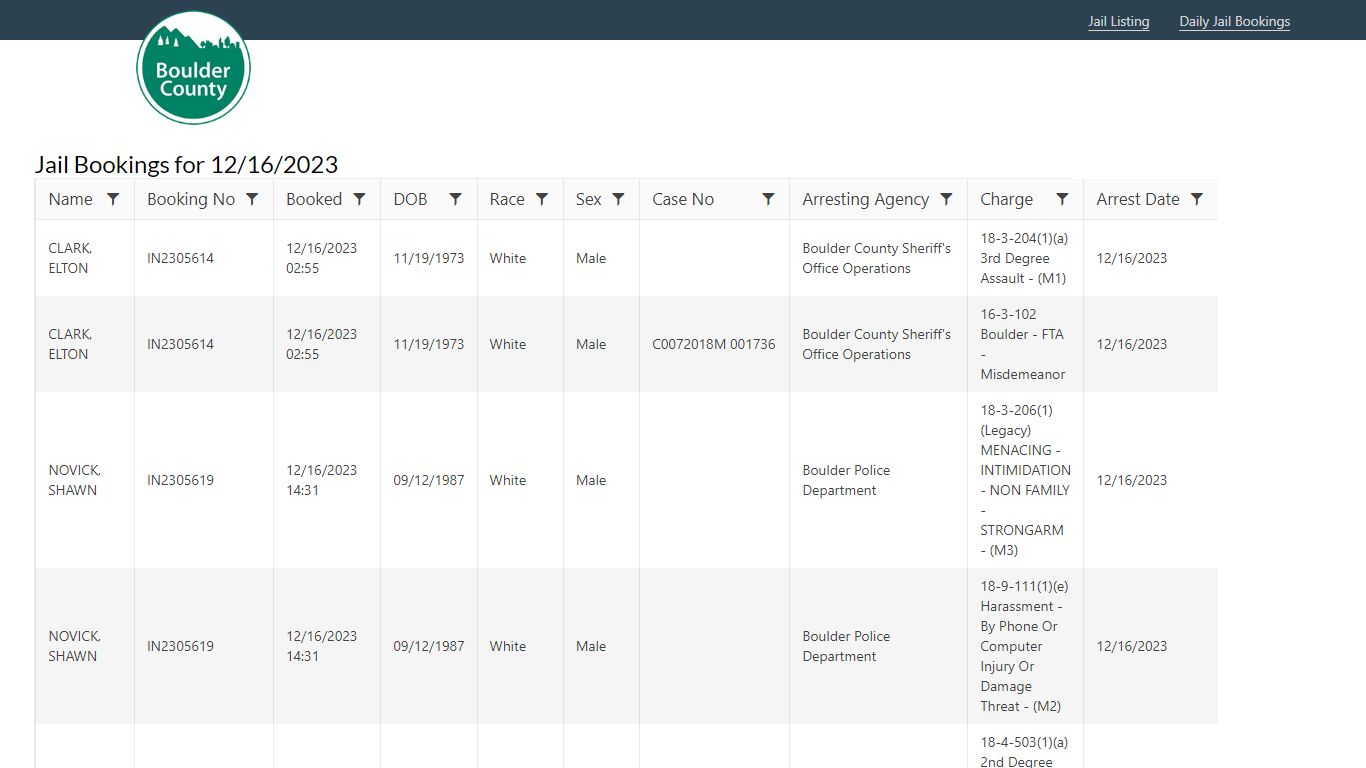Viewport: 1366px width, 768px height.
Task: Select the first CLARK, ELTON row name
Action: 70,258
